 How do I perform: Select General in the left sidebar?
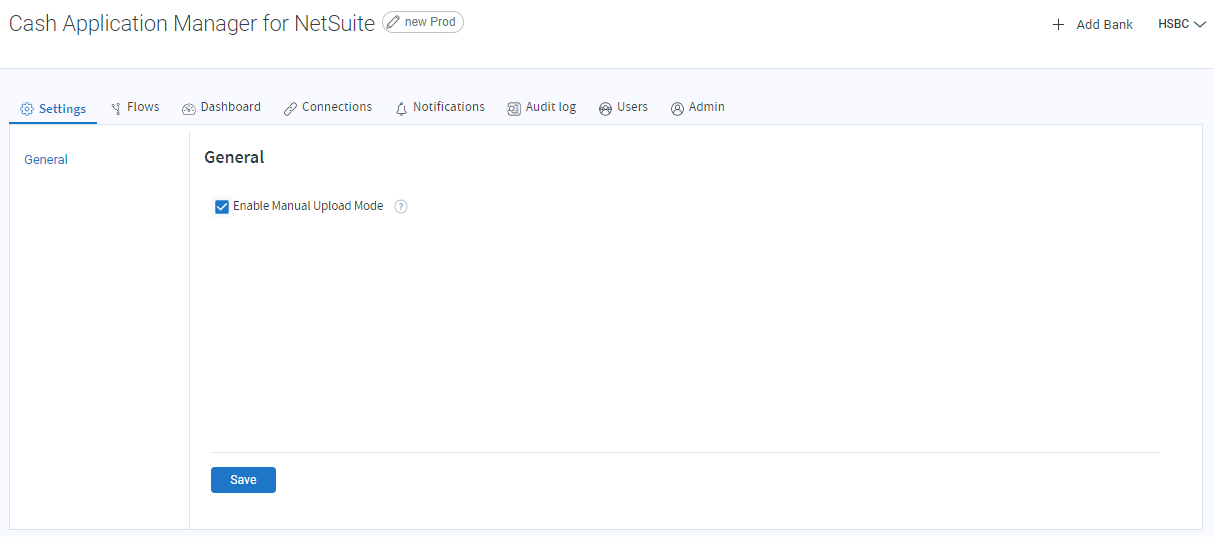46,160
